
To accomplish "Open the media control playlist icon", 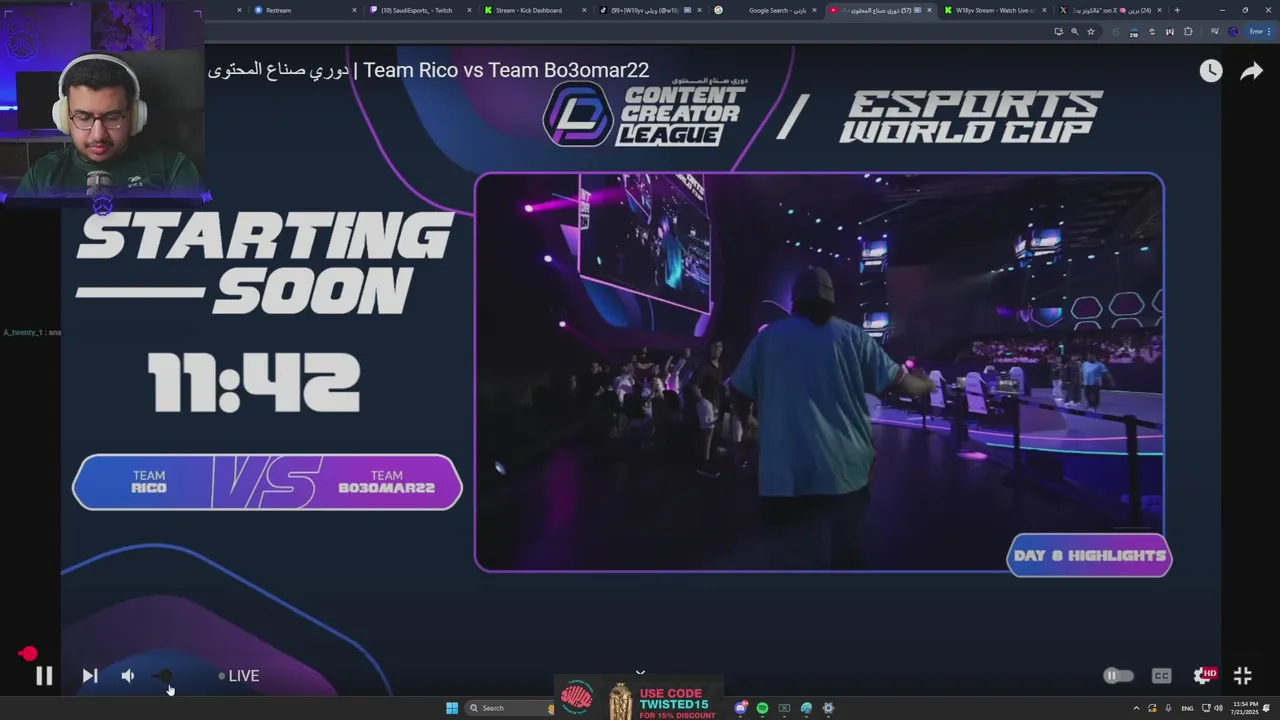I will point(1215,32).
